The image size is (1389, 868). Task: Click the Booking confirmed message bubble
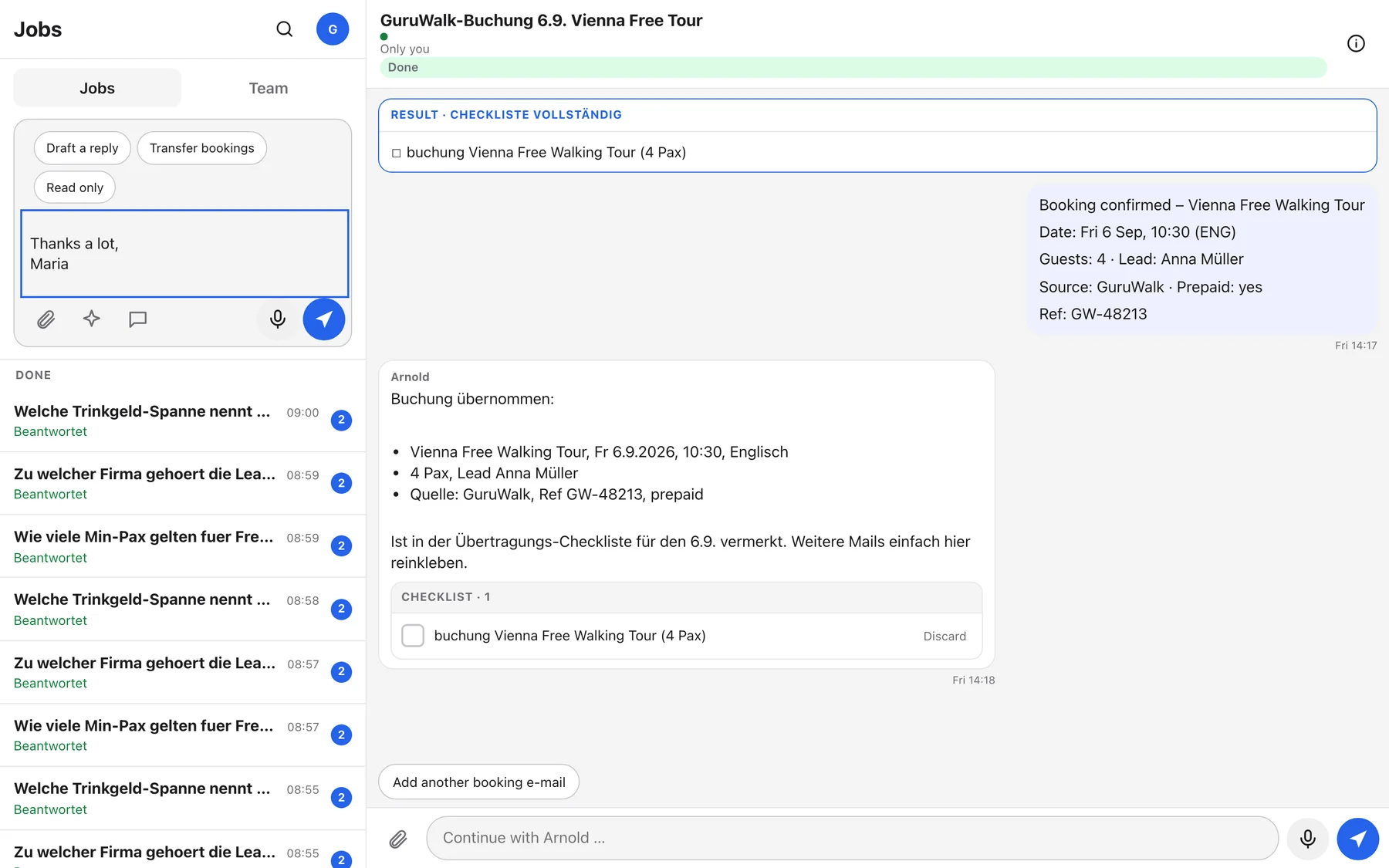coord(1201,259)
